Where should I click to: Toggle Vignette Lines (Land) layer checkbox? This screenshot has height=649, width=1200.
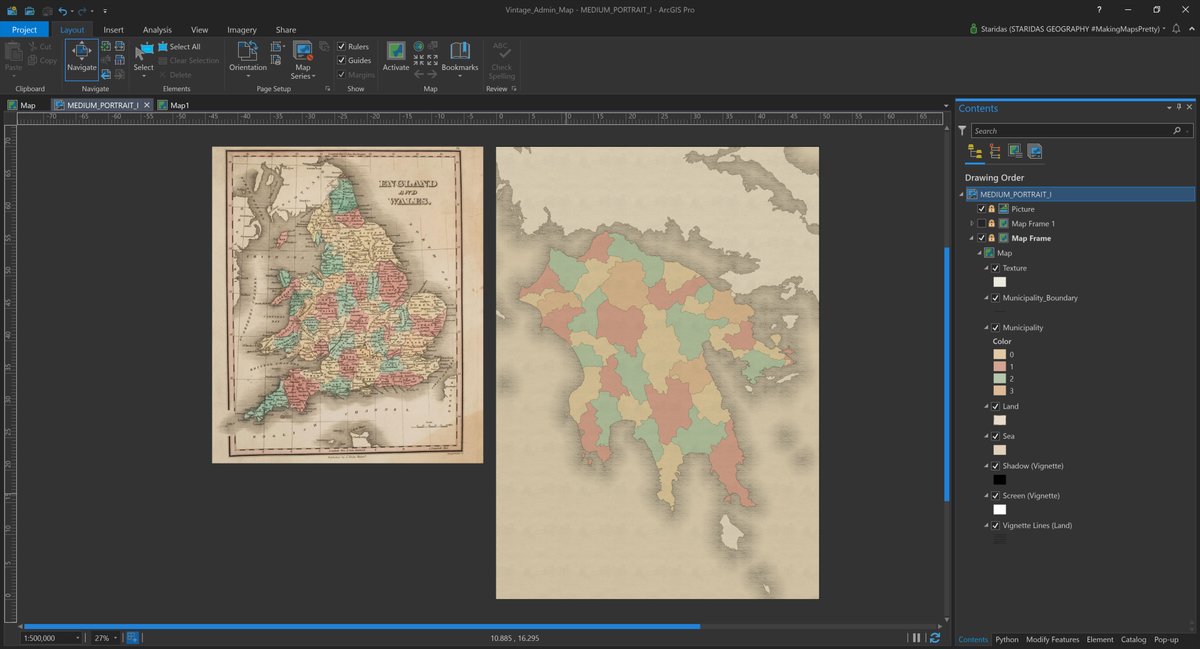tap(996, 525)
